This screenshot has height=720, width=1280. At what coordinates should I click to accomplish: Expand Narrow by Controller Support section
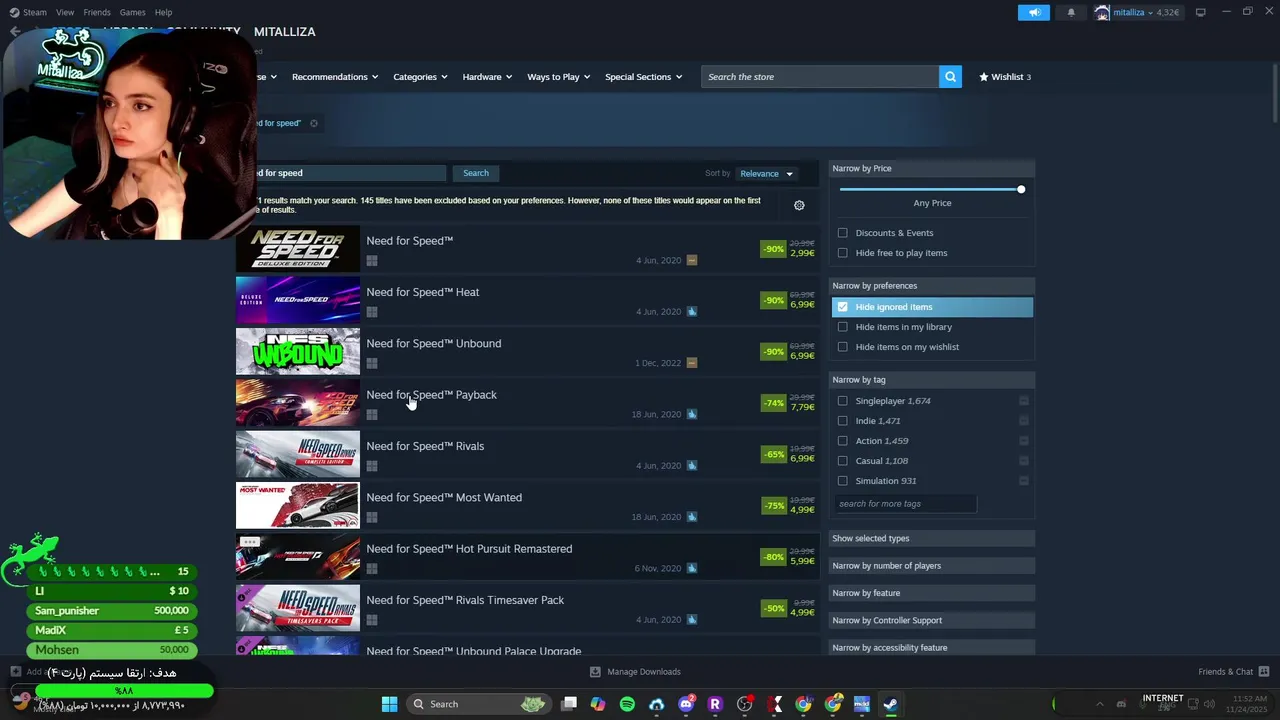pyautogui.click(x=932, y=620)
